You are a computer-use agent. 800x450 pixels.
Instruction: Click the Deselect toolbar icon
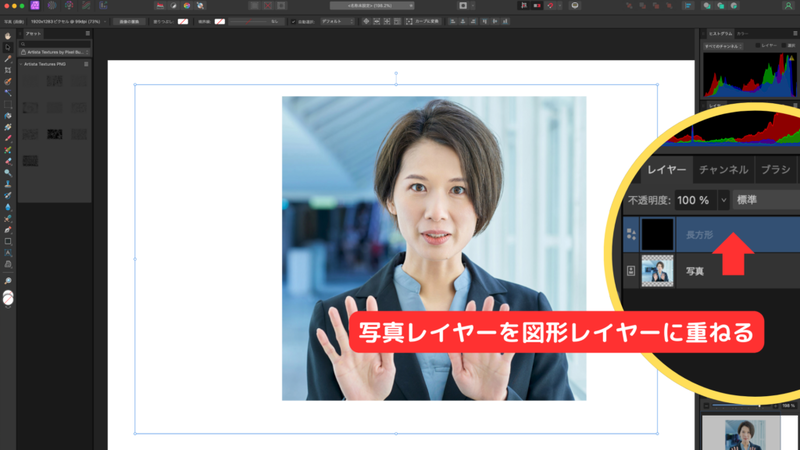(x=268, y=6)
